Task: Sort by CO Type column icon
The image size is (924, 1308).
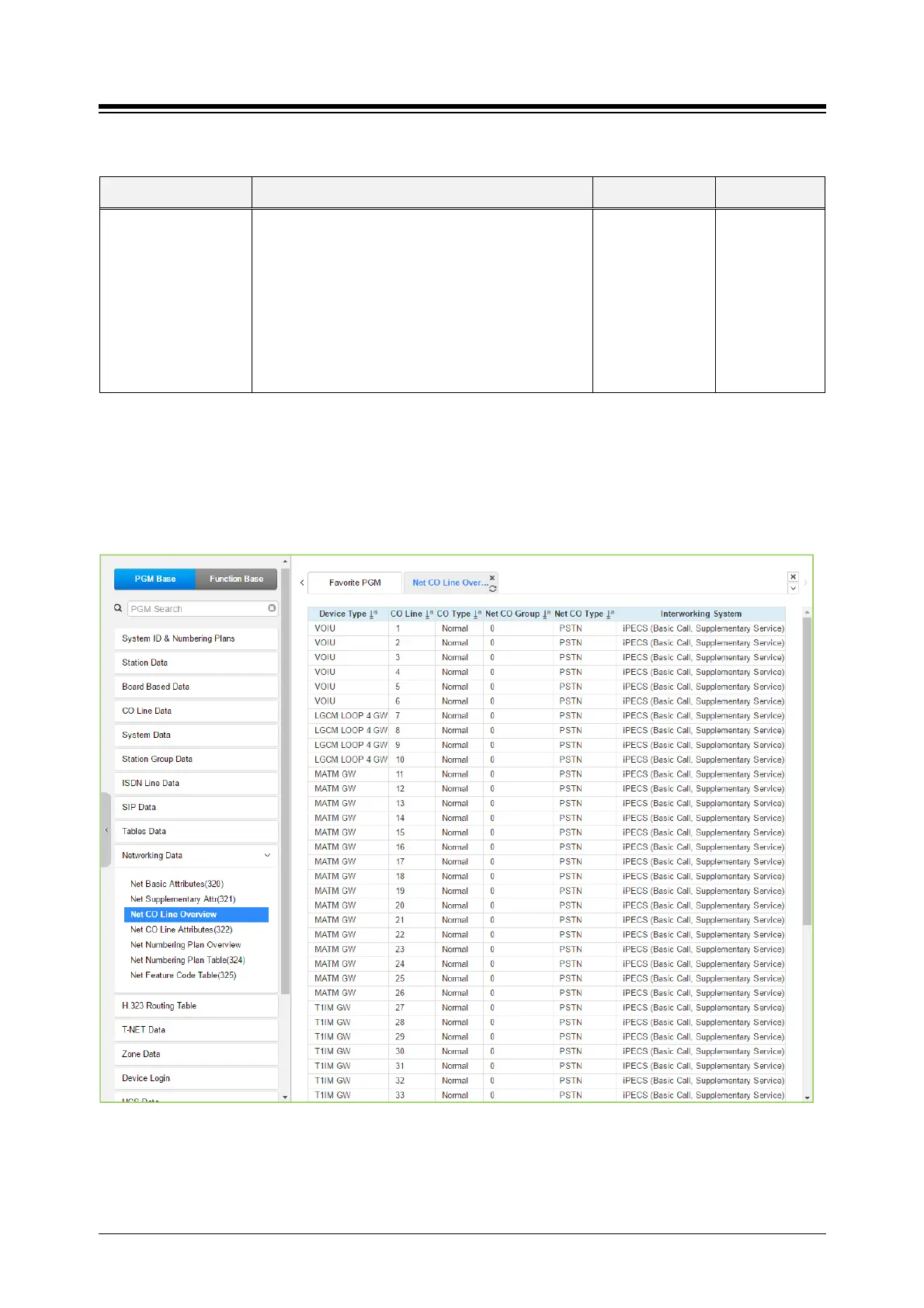Action: click(x=477, y=614)
